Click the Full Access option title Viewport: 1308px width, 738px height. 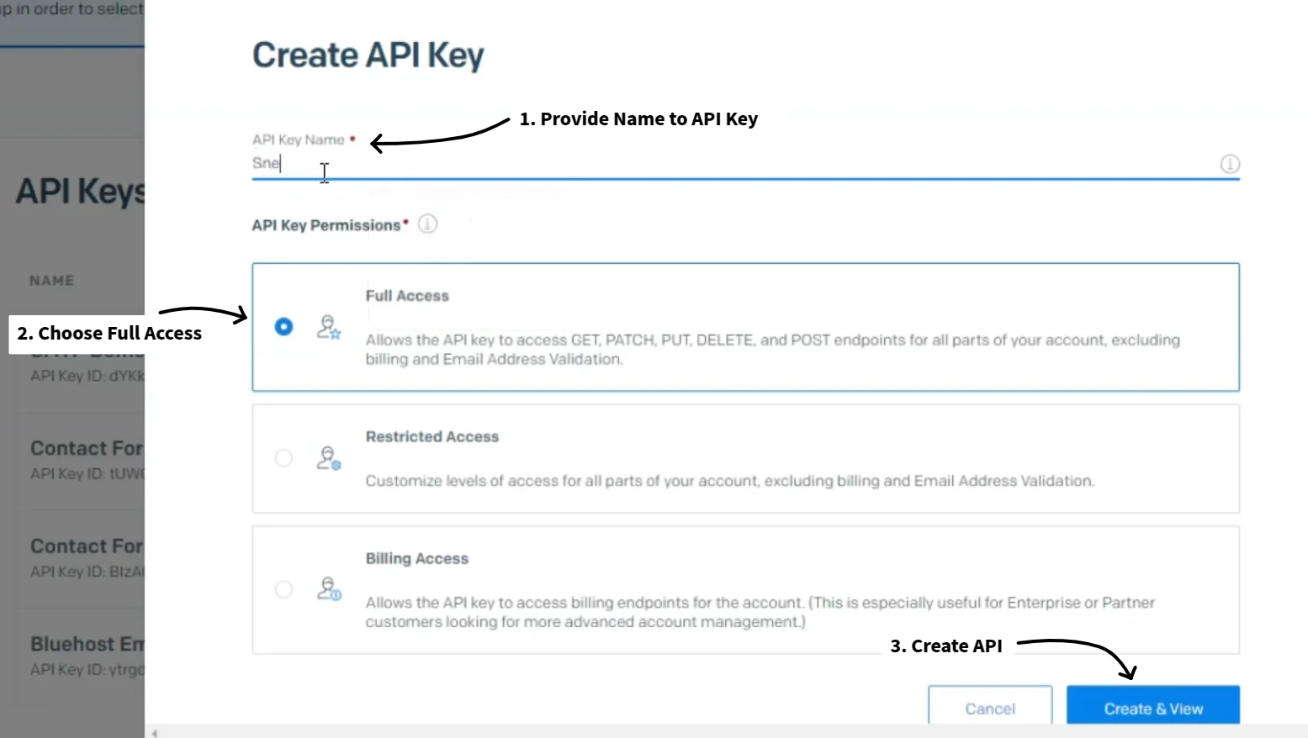coord(407,296)
